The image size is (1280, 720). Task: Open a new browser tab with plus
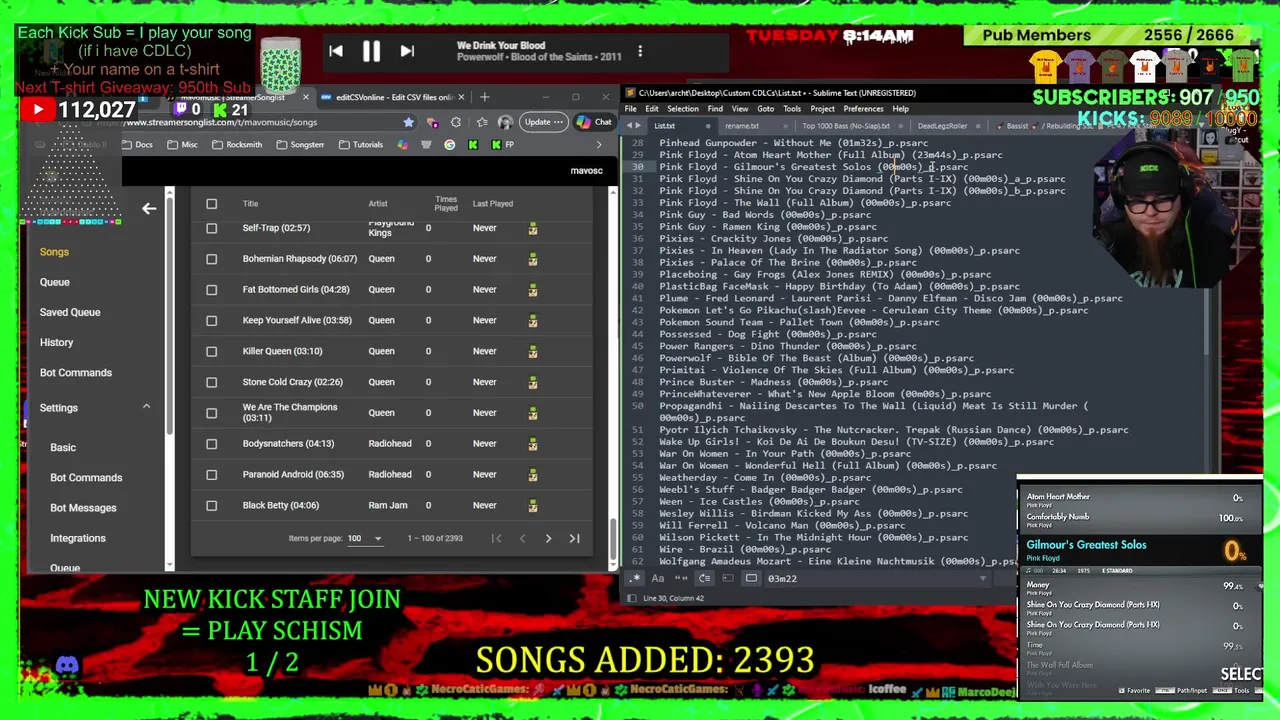pos(484,97)
